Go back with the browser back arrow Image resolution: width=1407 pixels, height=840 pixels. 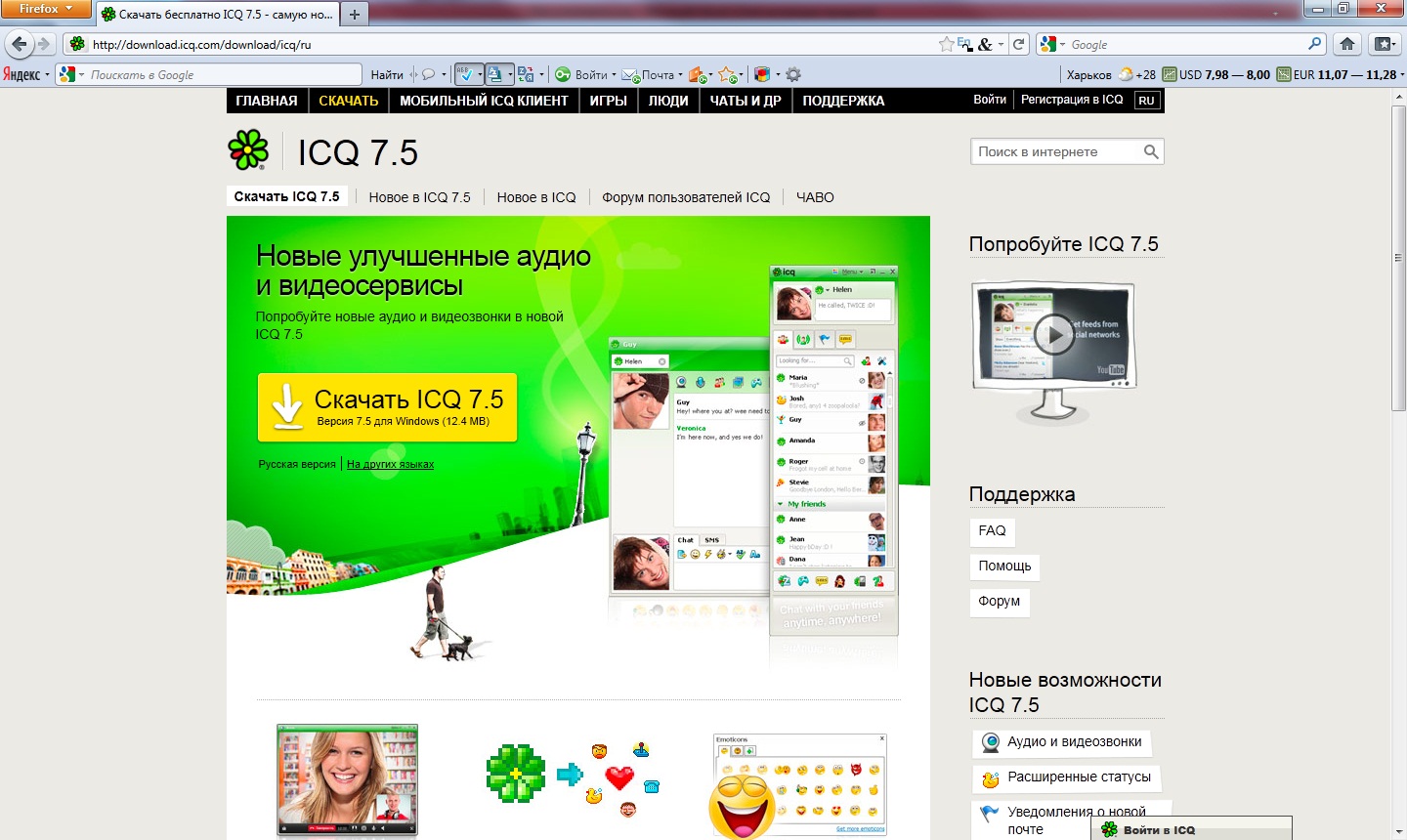point(20,44)
